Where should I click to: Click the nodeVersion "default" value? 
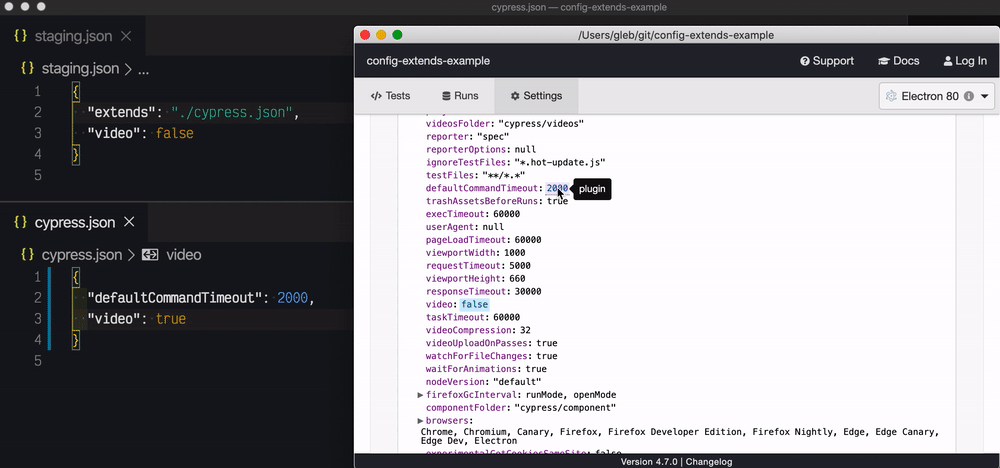click(x=517, y=382)
